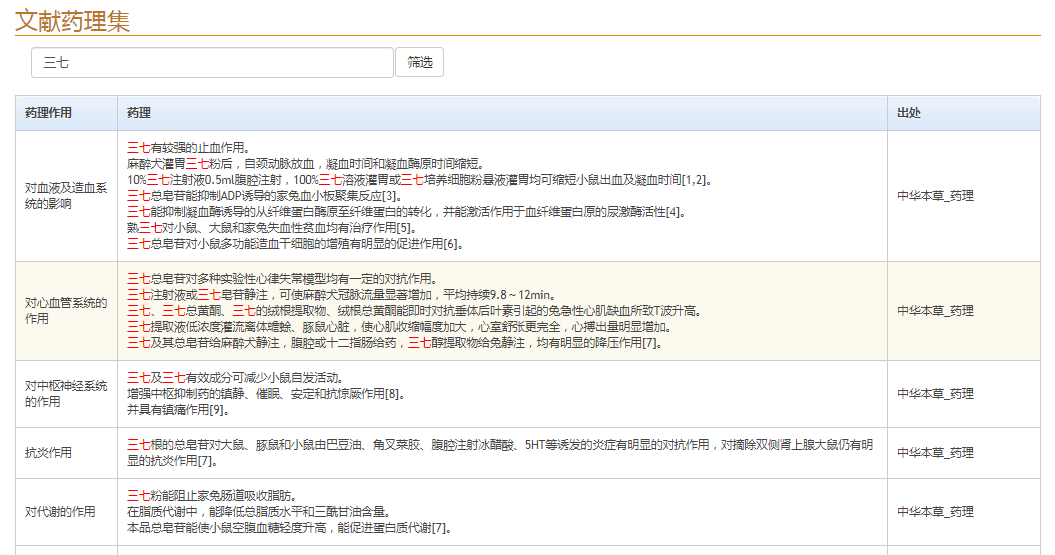Click 中华本草_药理 in the 对心血管系统的作用 row
This screenshot has height=555, width=1055.
(x=935, y=311)
